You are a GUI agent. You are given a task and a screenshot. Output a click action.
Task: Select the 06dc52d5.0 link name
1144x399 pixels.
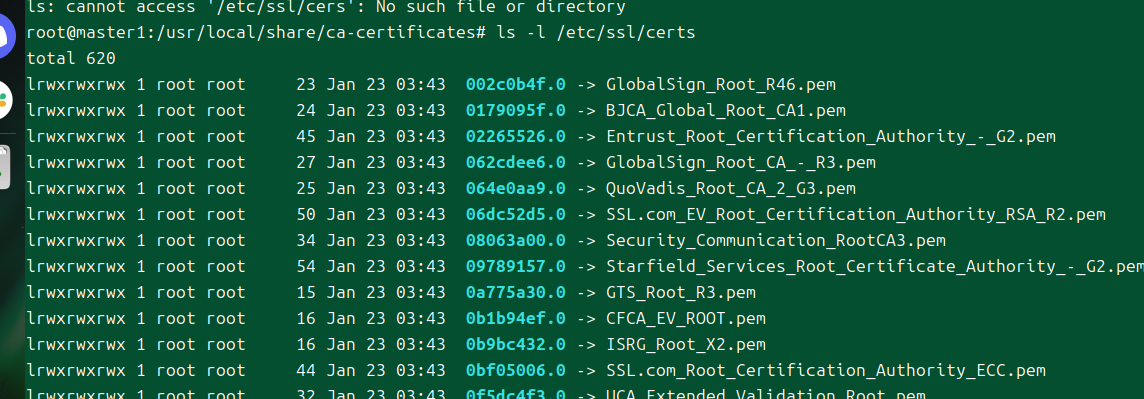click(515, 214)
